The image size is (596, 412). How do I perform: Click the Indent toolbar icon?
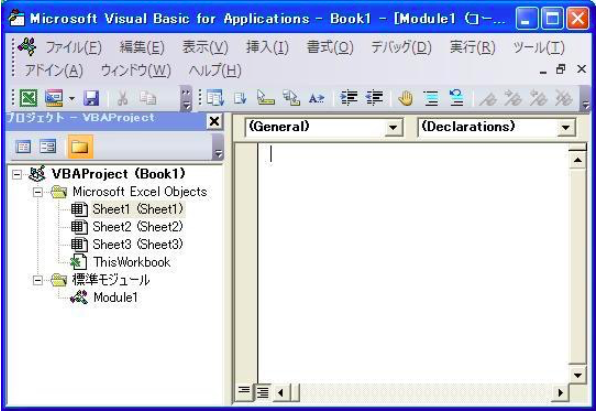(x=349, y=98)
